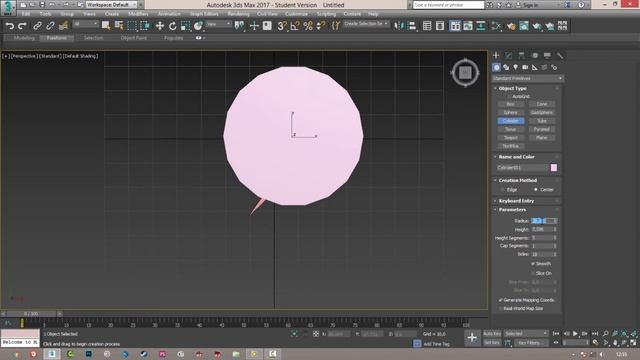Click the ViewCube in the viewport

(x=465, y=73)
